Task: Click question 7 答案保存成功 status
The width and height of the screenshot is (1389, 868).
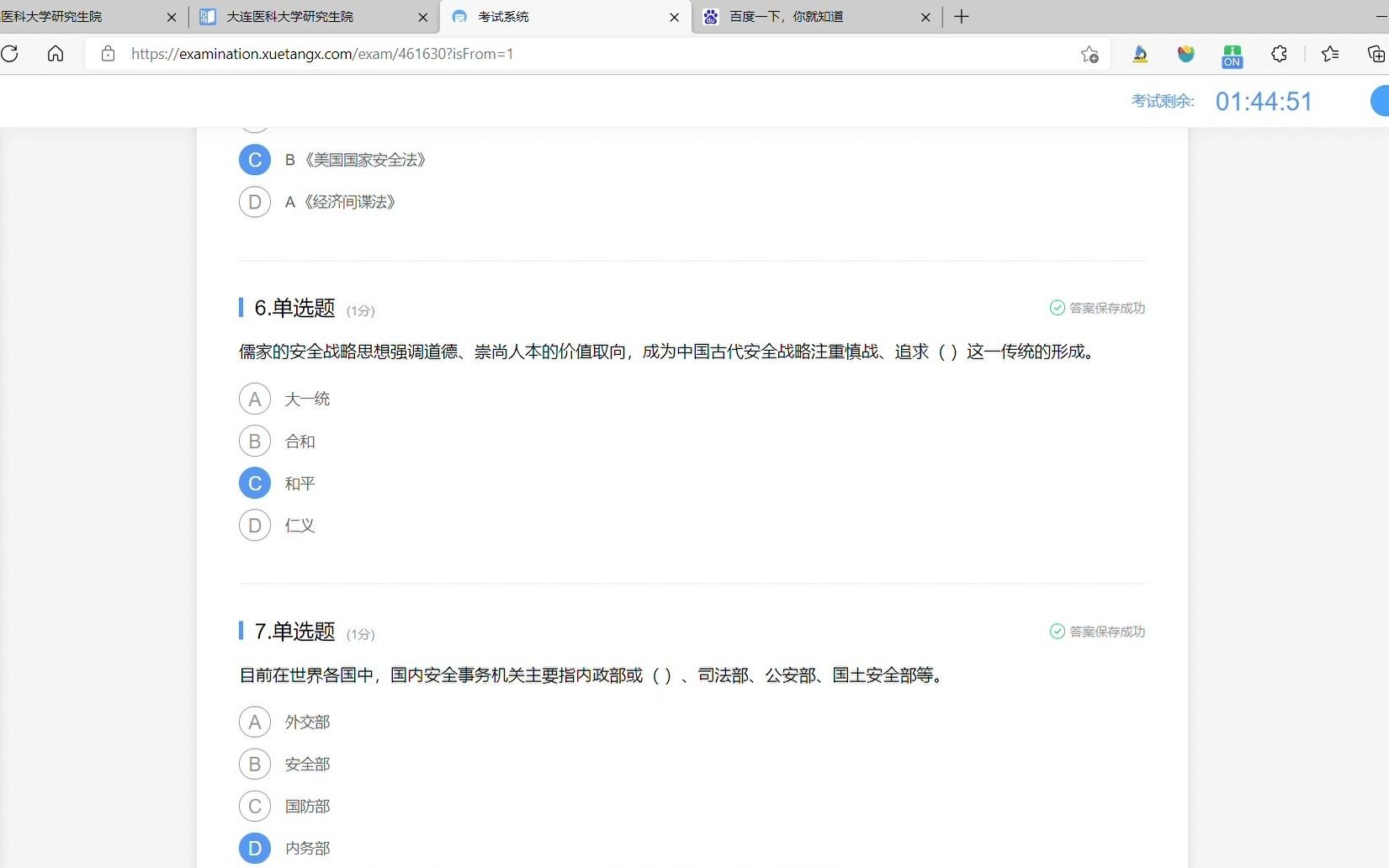Action: pos(1097,632)
